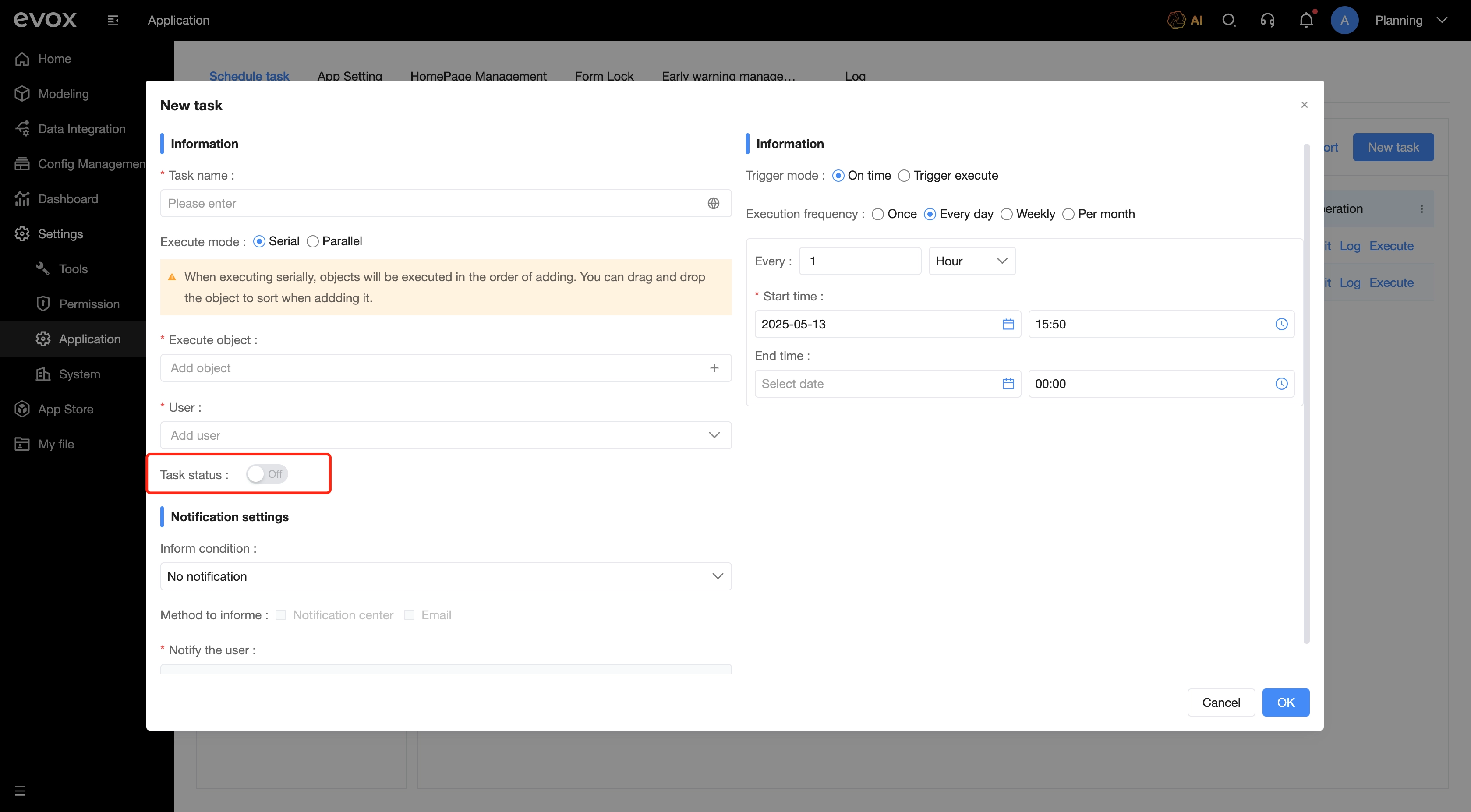The height and width of the screenshot is (812, 1471).
Task: Click the dialog vertical scrollbar
Action: point(1307,394)
